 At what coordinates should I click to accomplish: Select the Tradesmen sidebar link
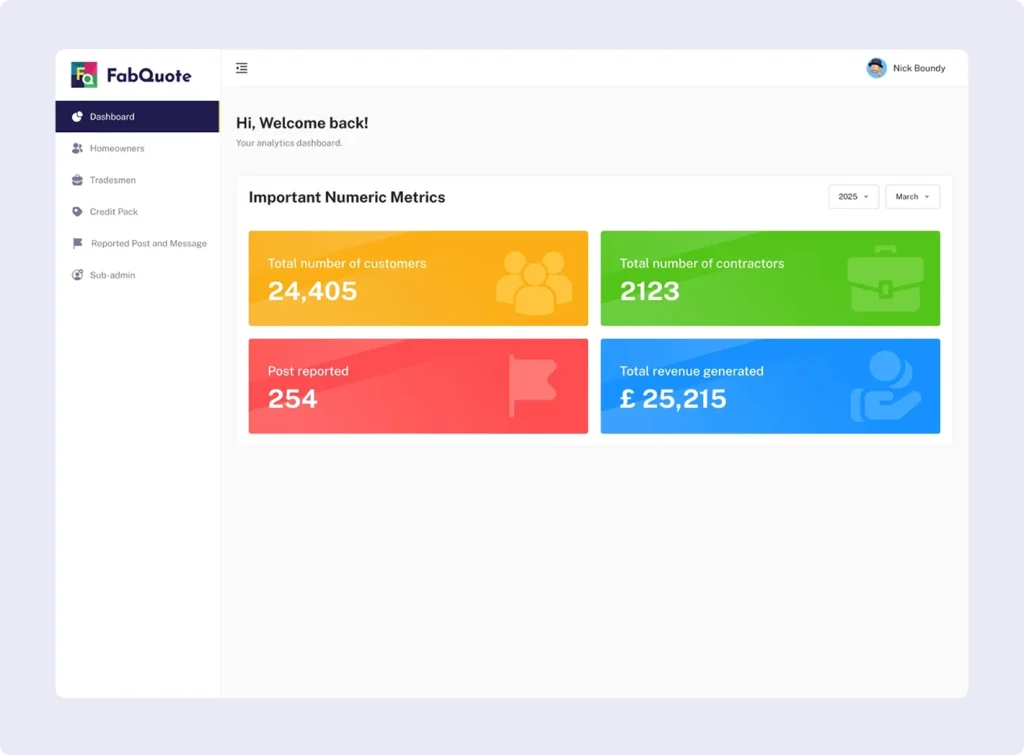coord(113,180)
